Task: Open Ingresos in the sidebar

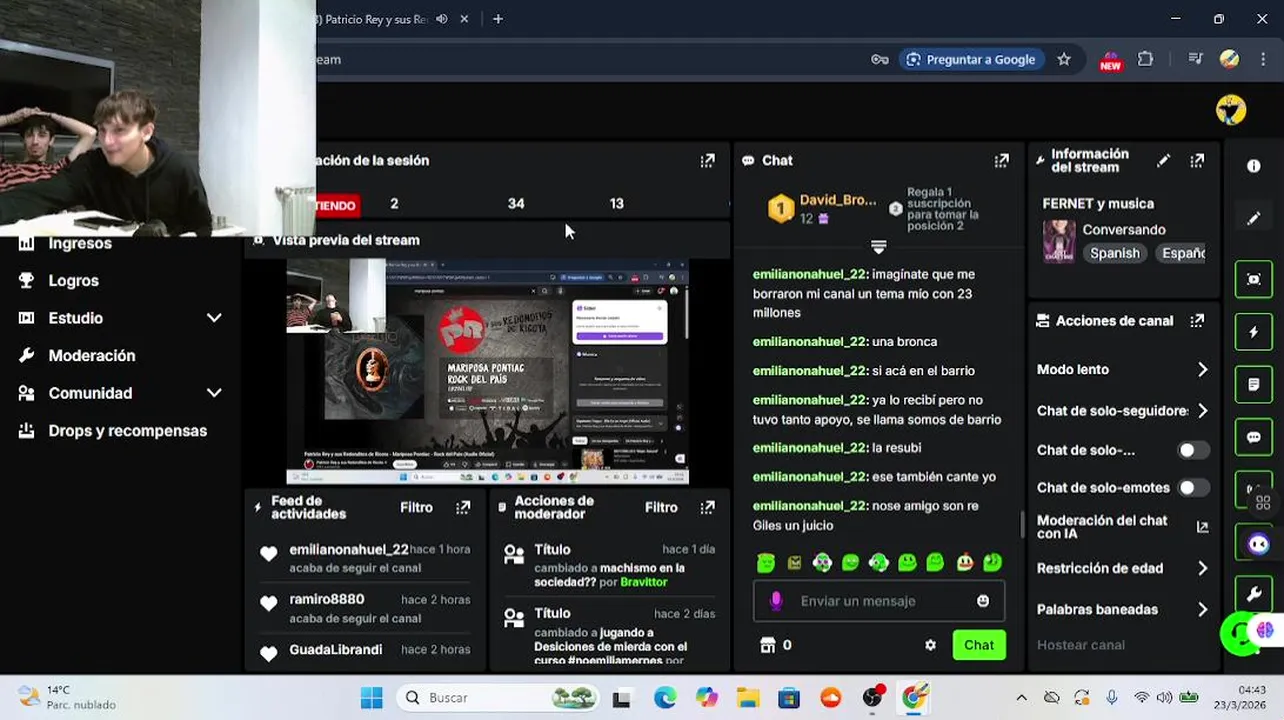Action: pyautogui.click(x=80, y=243)
